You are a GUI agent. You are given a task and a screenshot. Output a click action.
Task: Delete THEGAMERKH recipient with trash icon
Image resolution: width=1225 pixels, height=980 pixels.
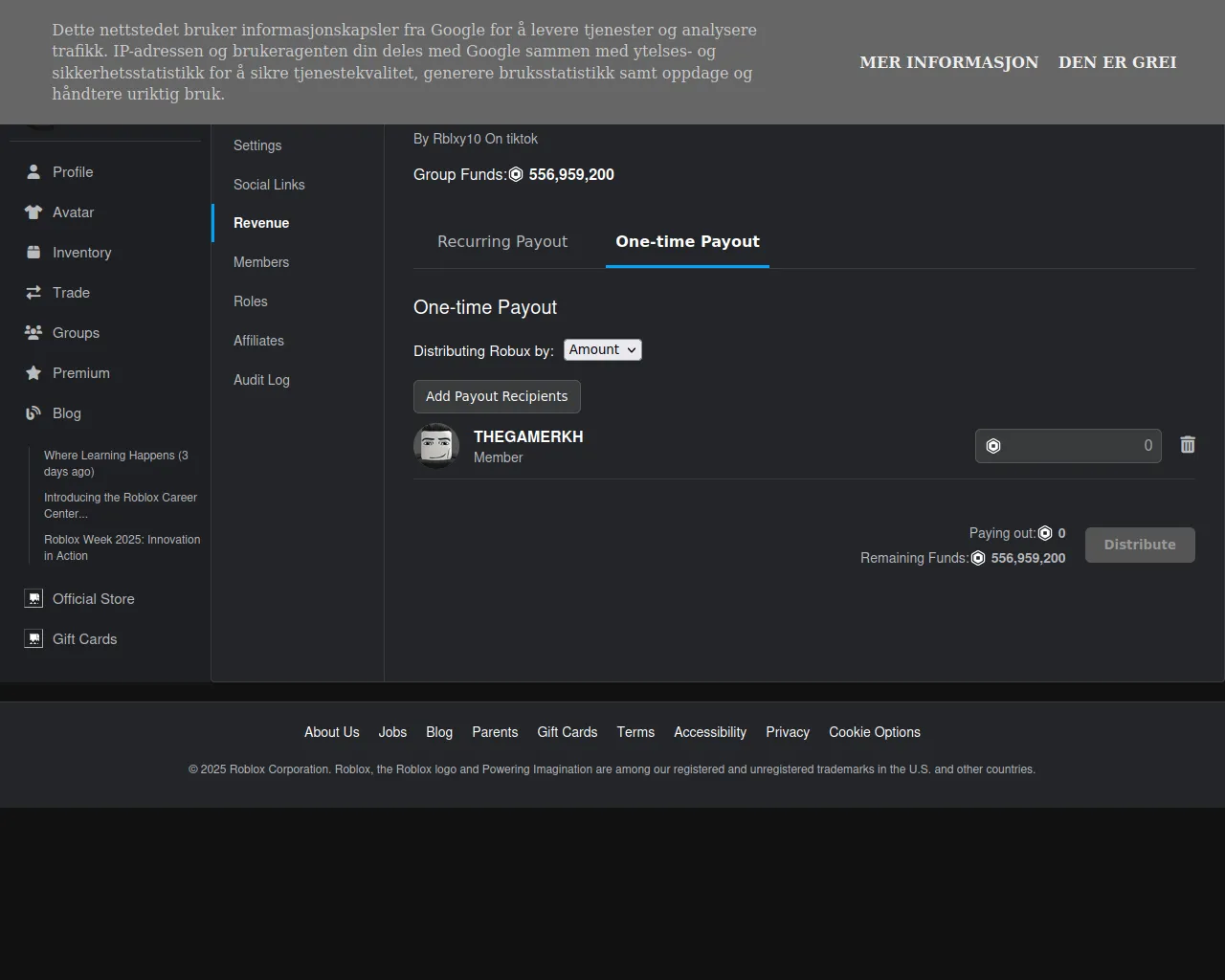point(1188,445)
